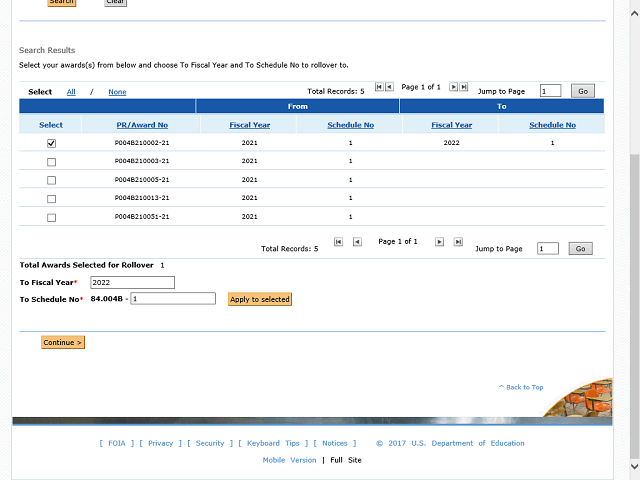Image resolution: width=640 pixels, height=480 pixels.
Task: Click Back to Top link
Action: (524, 387)
